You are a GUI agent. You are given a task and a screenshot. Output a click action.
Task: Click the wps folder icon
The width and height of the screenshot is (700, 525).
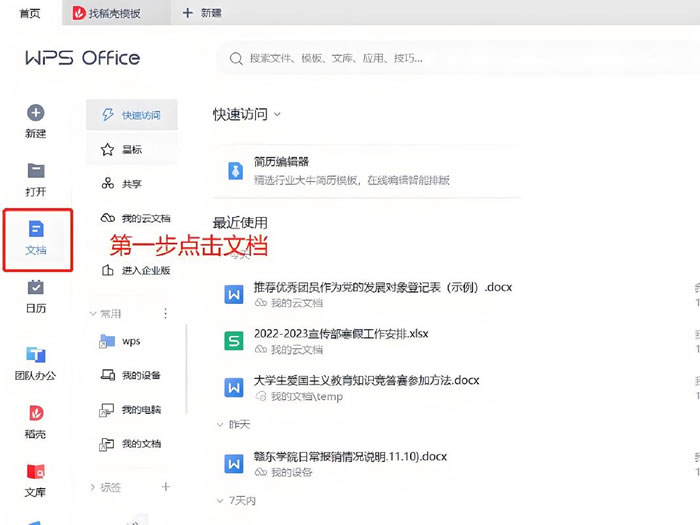pos(107,342)
